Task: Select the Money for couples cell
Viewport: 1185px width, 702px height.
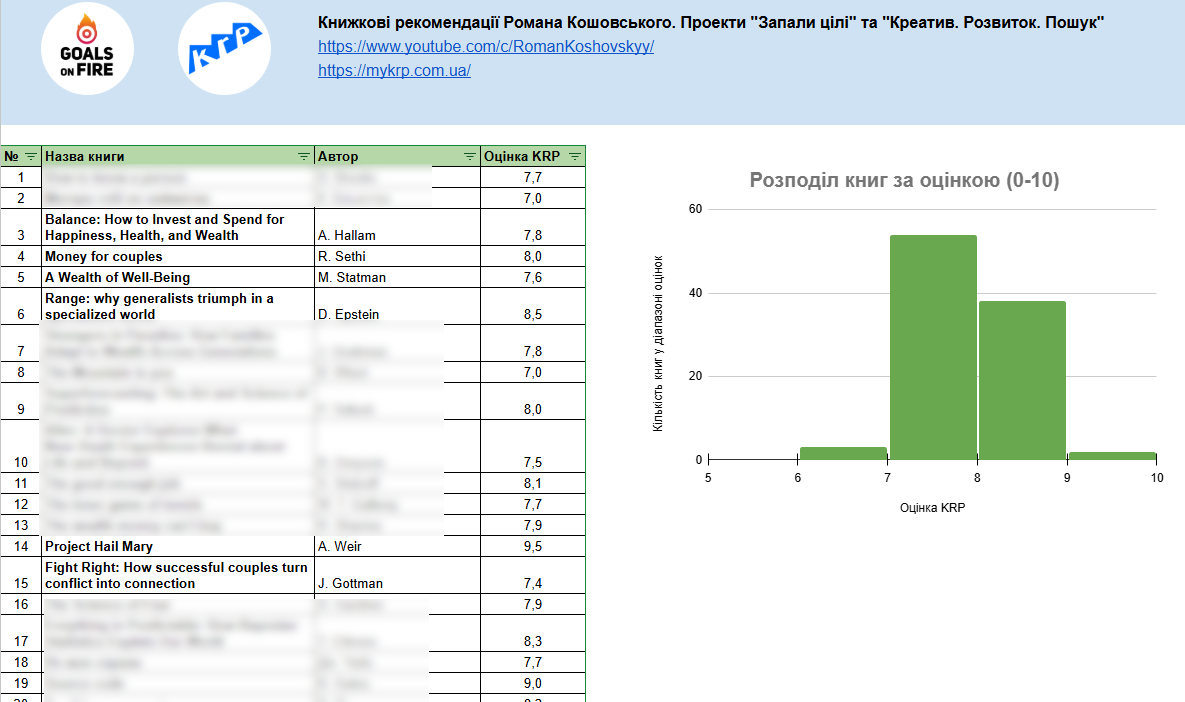Action: [x=103, y=256]
